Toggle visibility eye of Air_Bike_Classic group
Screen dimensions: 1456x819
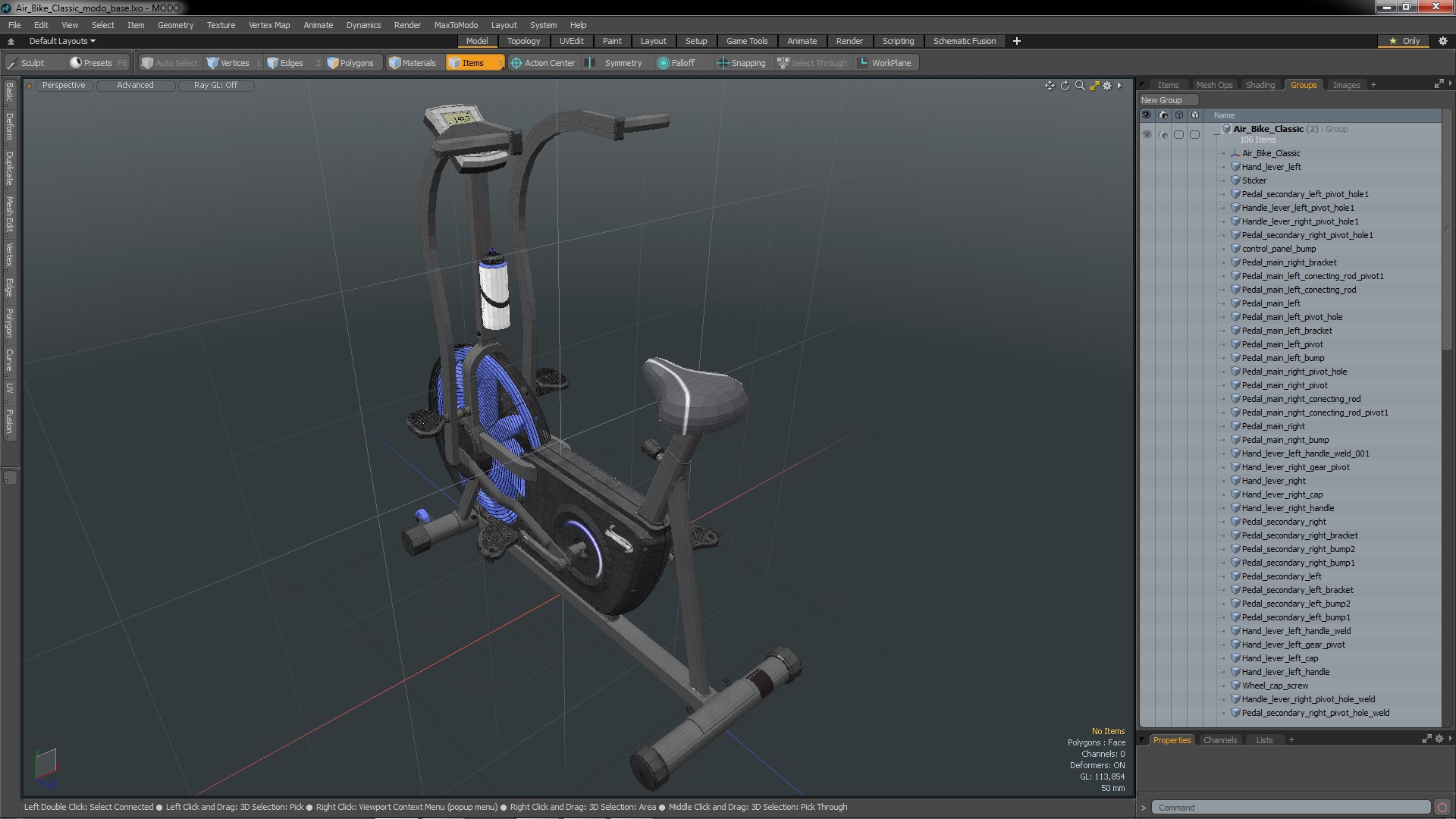tap(1147, 134)
